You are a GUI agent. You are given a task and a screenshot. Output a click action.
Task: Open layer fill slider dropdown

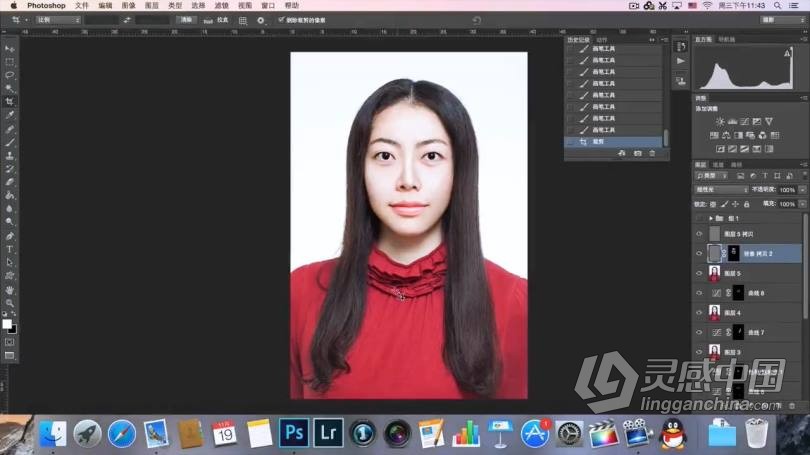802,204
